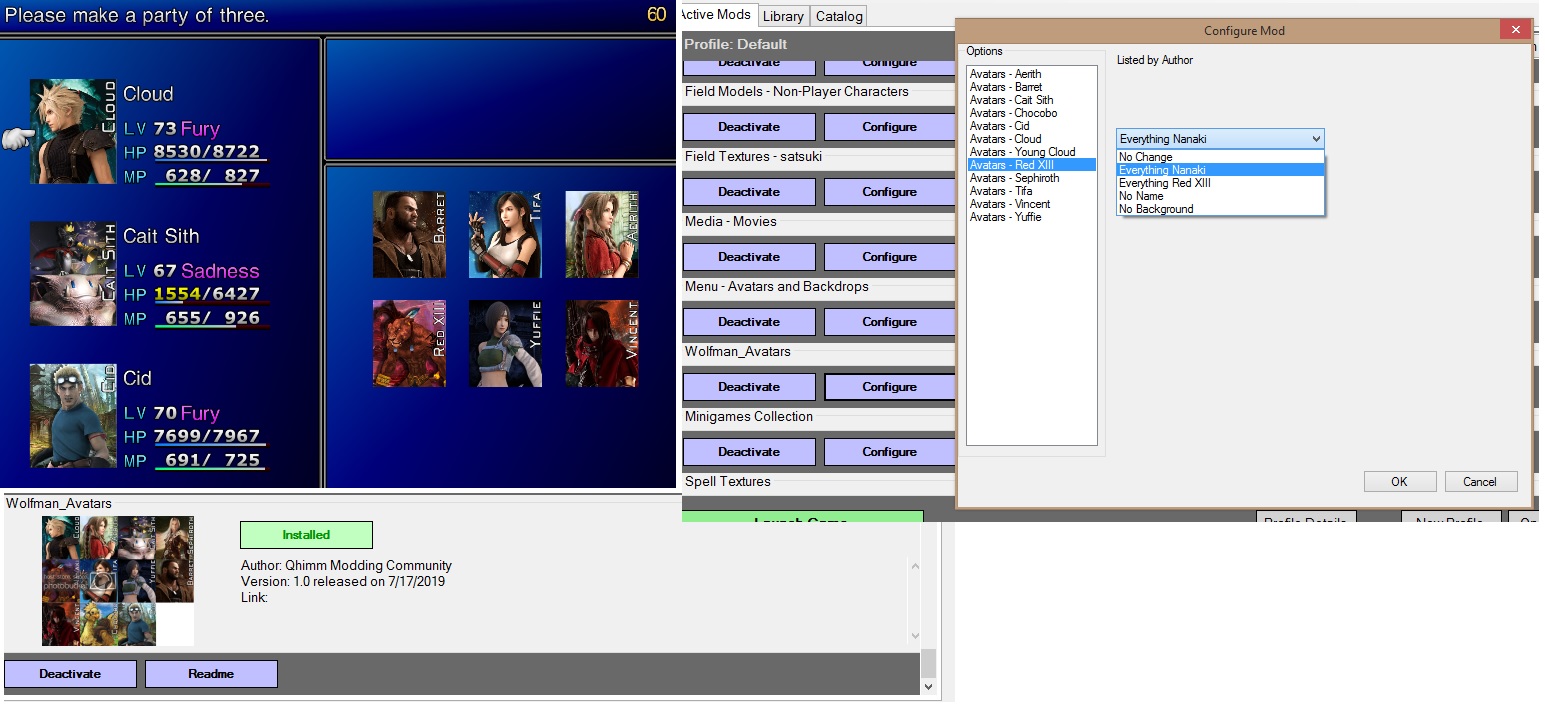Choose Yuffie's avatar from the reserve grid
This screenshot has width=1545, height=707.
[x=505, y=343]
